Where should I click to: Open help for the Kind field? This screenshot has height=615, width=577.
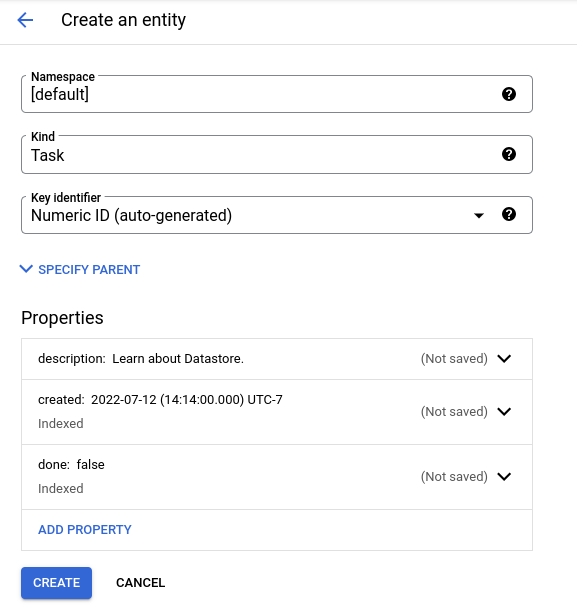[509, 154]
